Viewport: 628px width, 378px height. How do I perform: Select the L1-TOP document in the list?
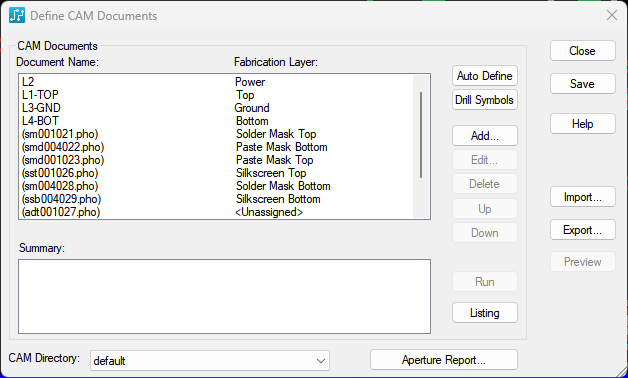216,95
